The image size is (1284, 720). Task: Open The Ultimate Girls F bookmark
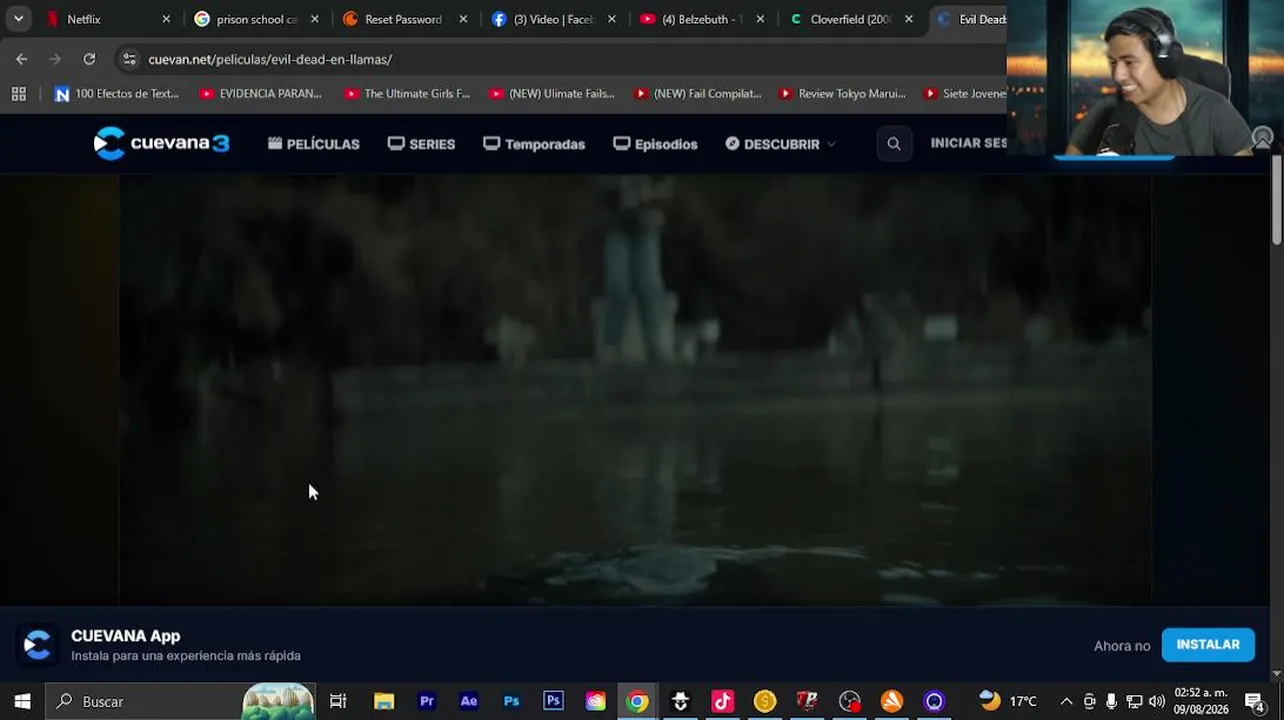(406, 94)
